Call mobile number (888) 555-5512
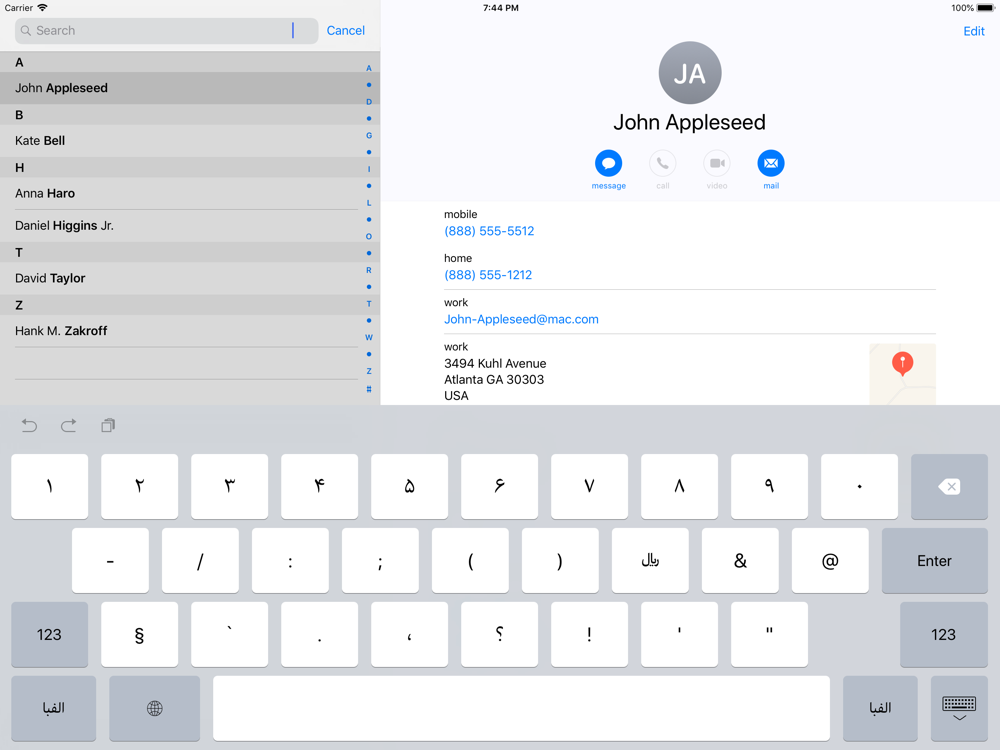Screen dimensions: 1000x750 point(489,231)
